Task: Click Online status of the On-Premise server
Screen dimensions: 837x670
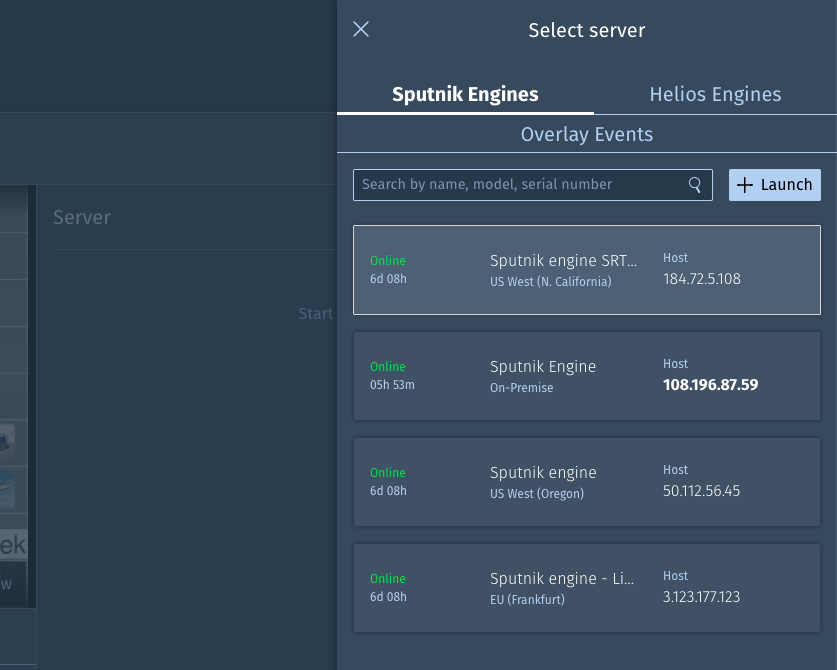Action: pos(388,367)
